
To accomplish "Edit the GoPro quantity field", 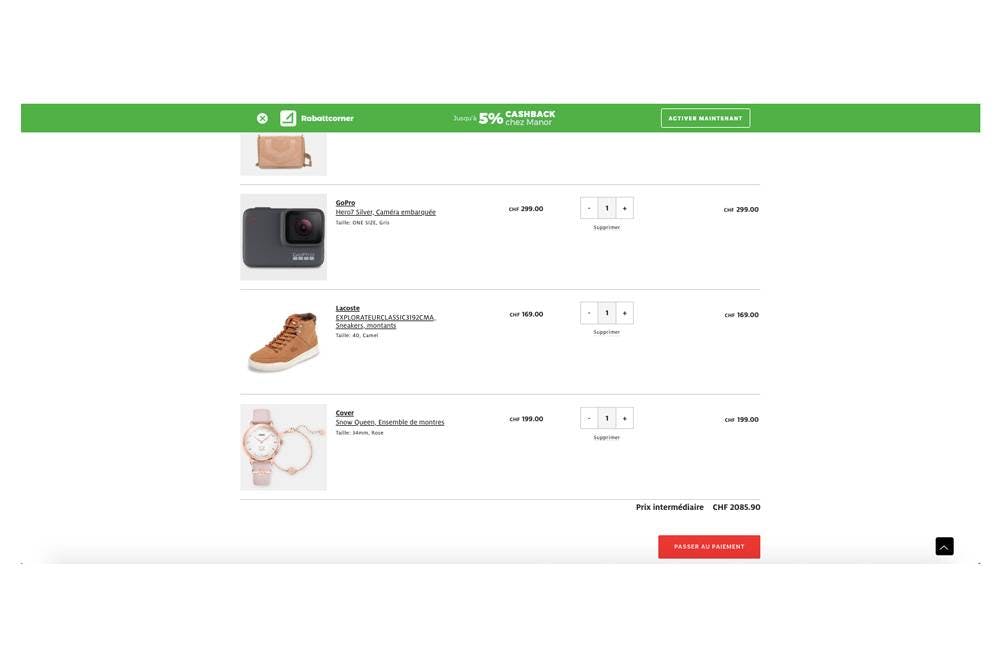I will tap(607, 208).
